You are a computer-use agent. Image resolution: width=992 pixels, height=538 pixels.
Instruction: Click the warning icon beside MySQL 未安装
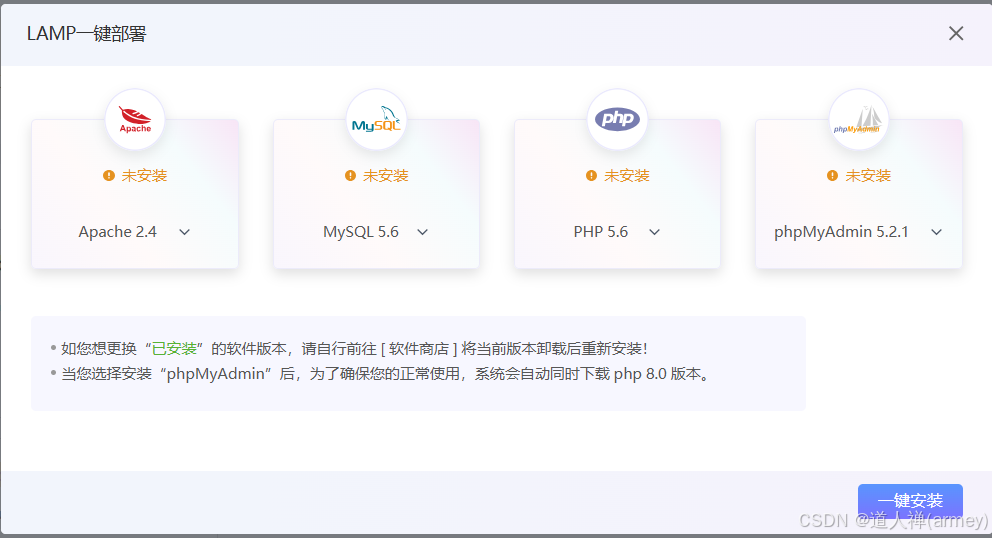(350, 175)
